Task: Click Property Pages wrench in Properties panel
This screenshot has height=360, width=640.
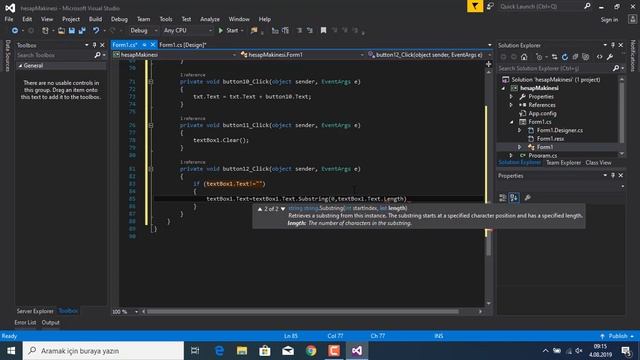Action: 527,198
